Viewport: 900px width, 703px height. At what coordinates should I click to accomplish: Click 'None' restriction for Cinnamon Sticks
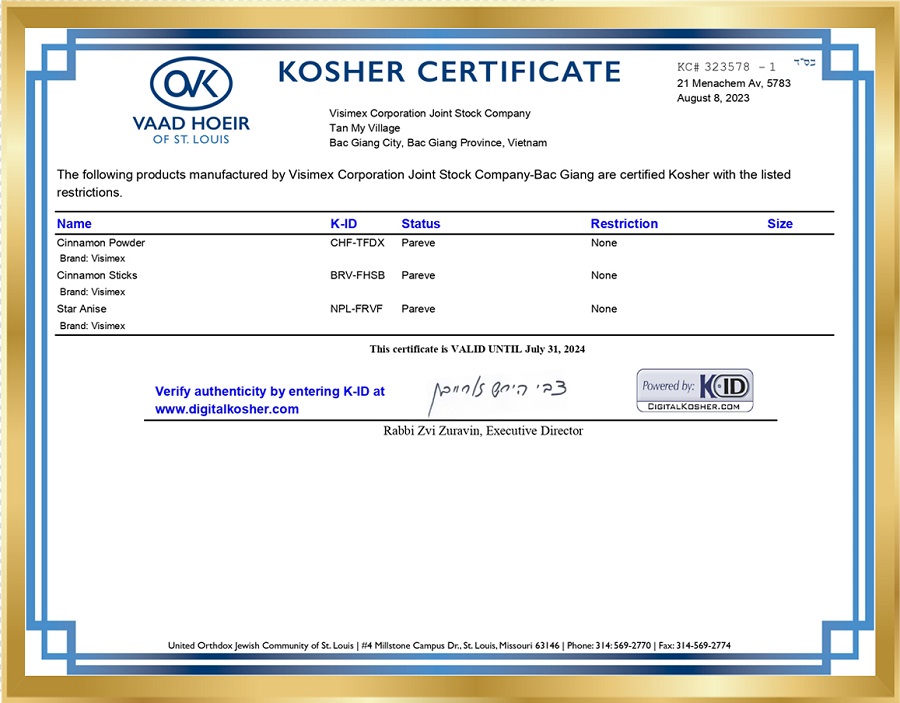(604, 275)
